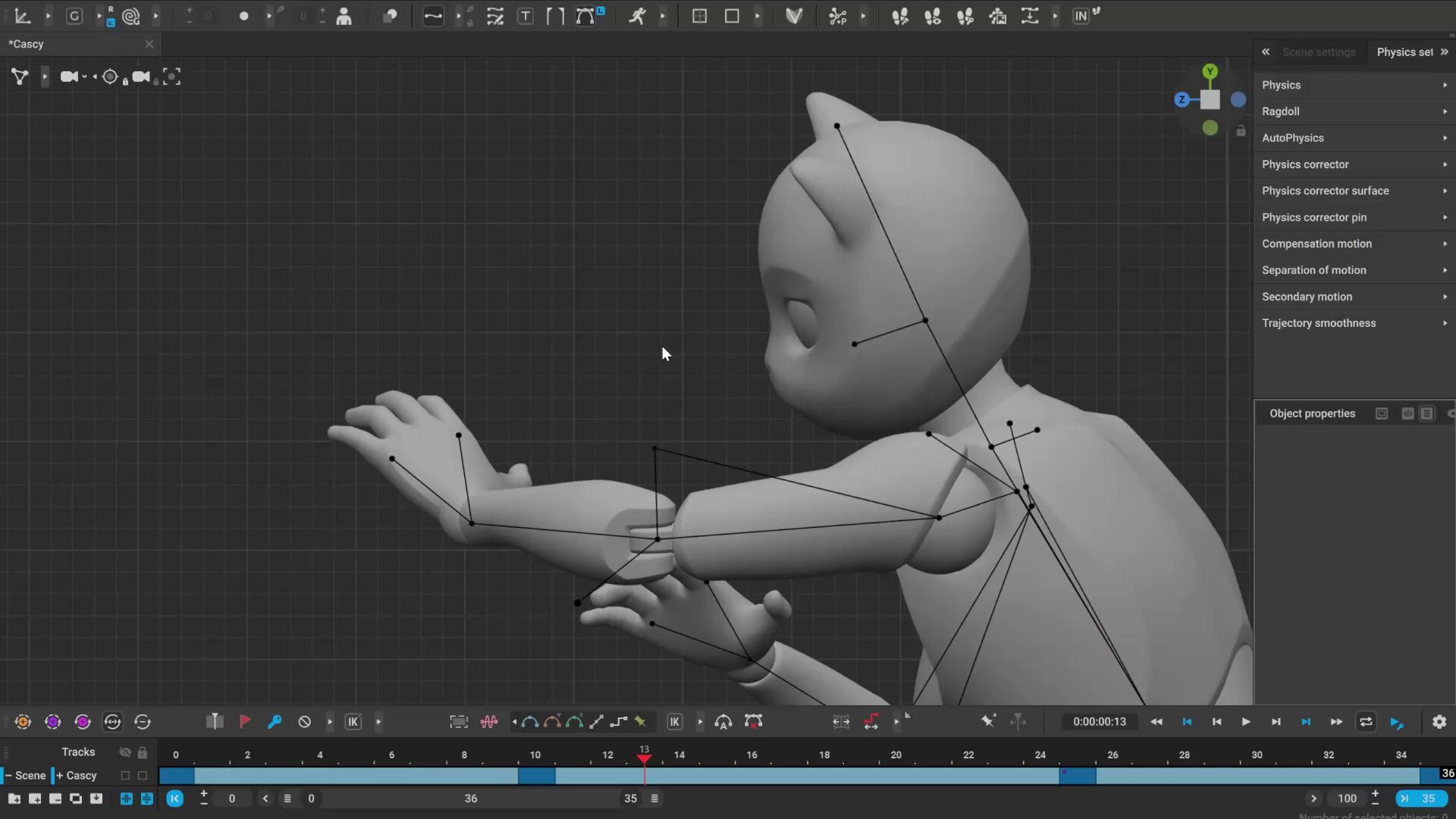The height and width of the screenshot is (819, 1456).
Task: Click the four-pane viewport layout icon
Action: pyautogui.click(x=700, y=16)
